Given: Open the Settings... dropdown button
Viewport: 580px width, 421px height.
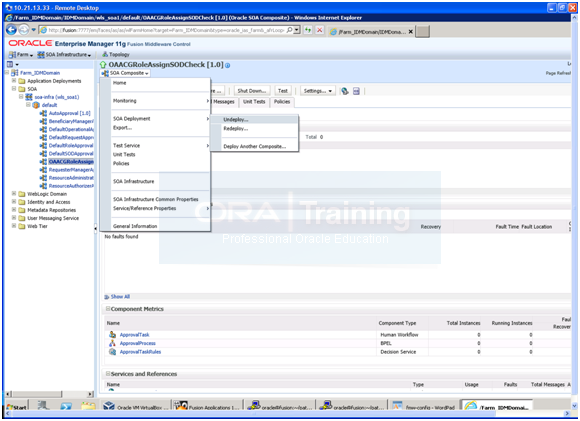Looking at the screenshot, I should (x=318, y=91).
